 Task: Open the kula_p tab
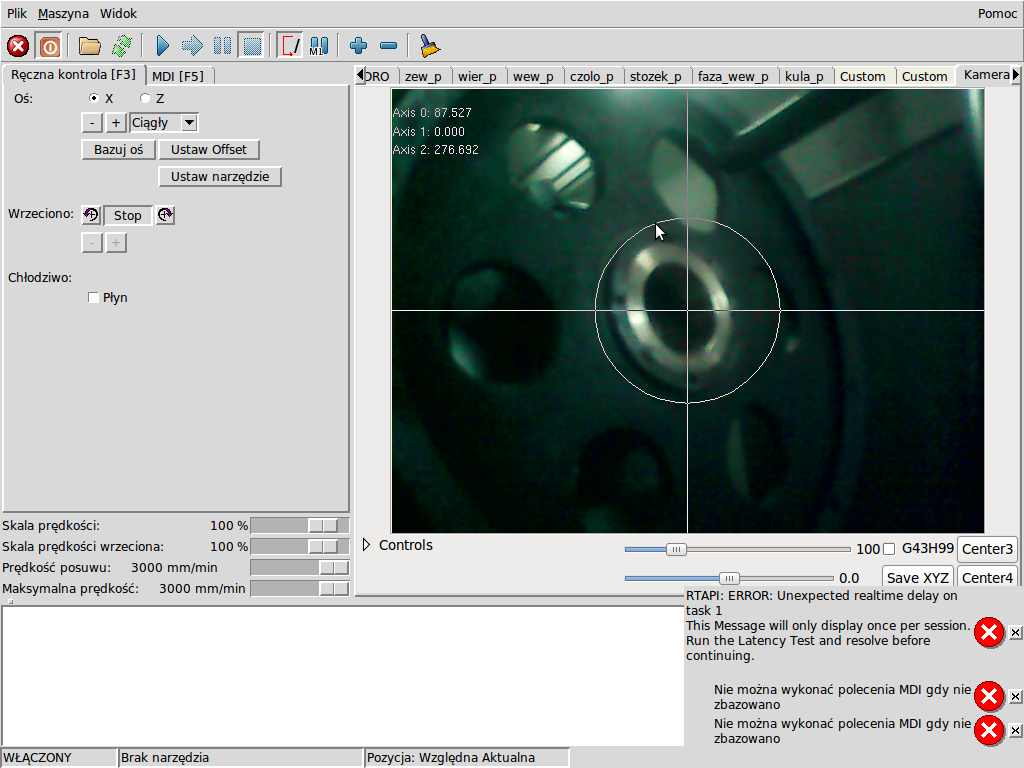[x=804, y=76]
